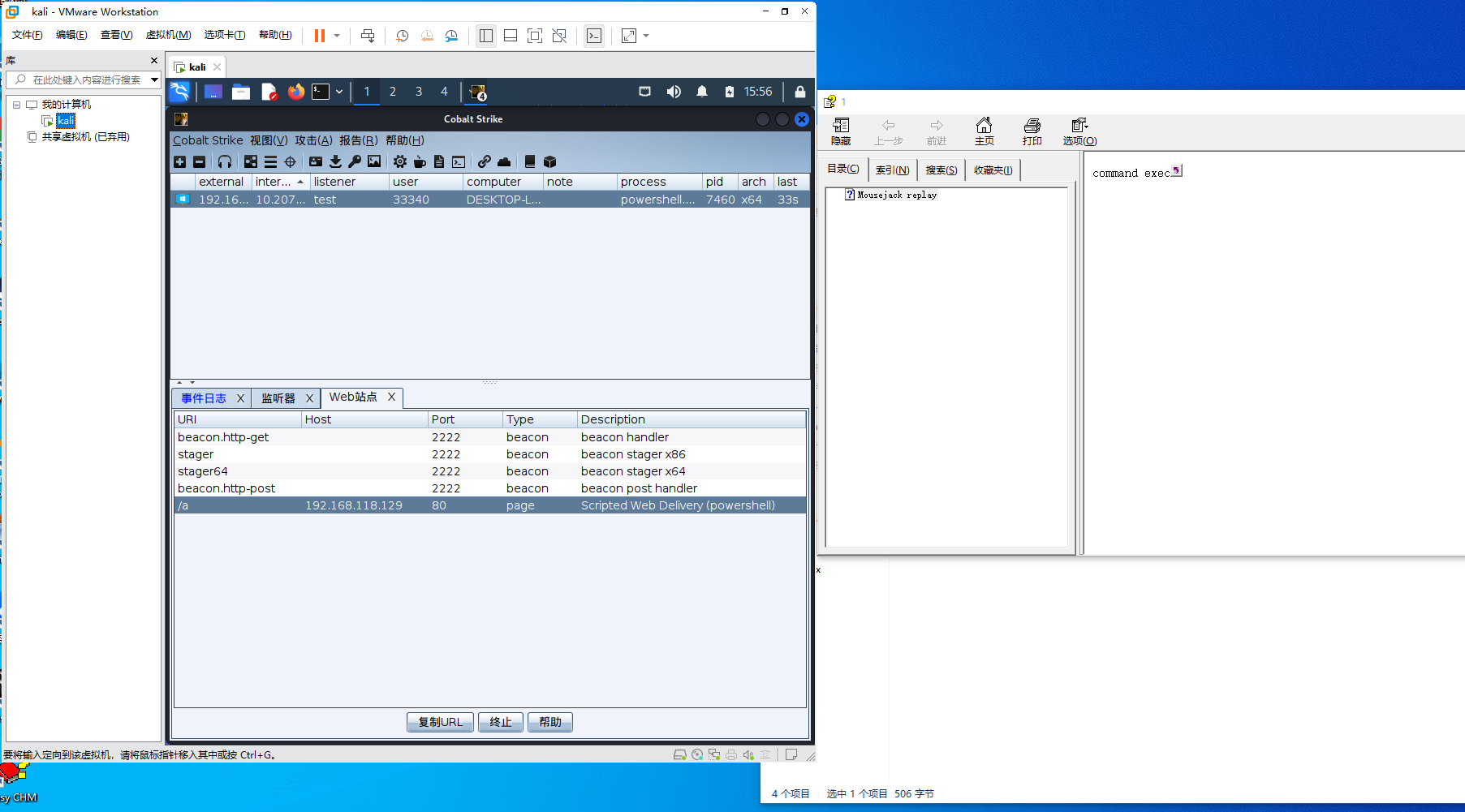Click the Home icon in help viewer

(x=985, y=131)
